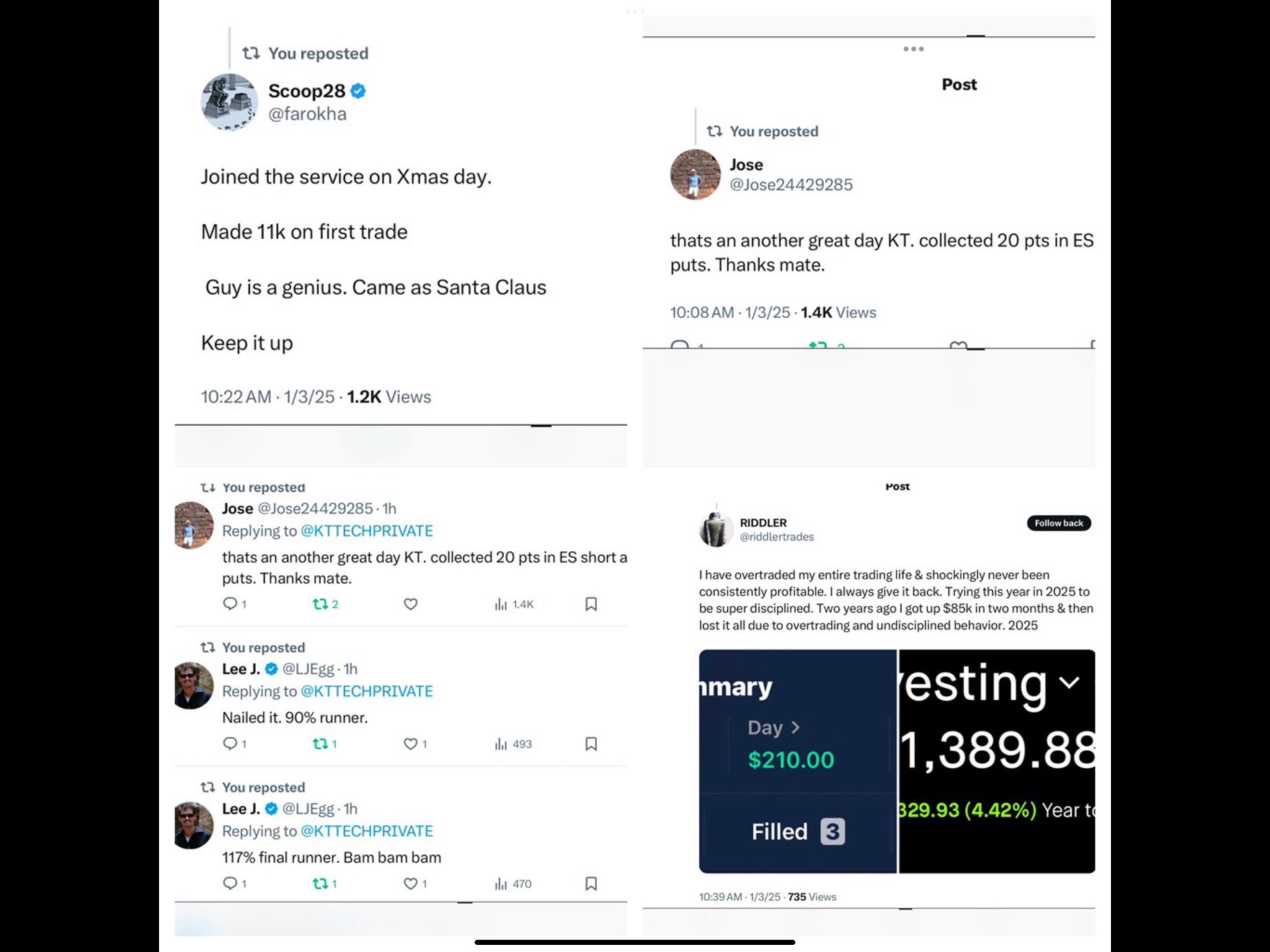Click the Follow back button for RIDDLER

pos(1059,523)
